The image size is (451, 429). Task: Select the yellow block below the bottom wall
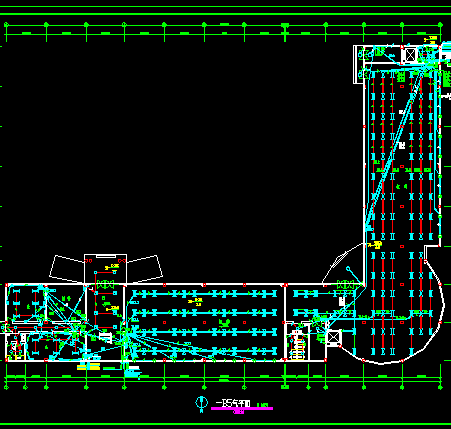pos(89,367)
